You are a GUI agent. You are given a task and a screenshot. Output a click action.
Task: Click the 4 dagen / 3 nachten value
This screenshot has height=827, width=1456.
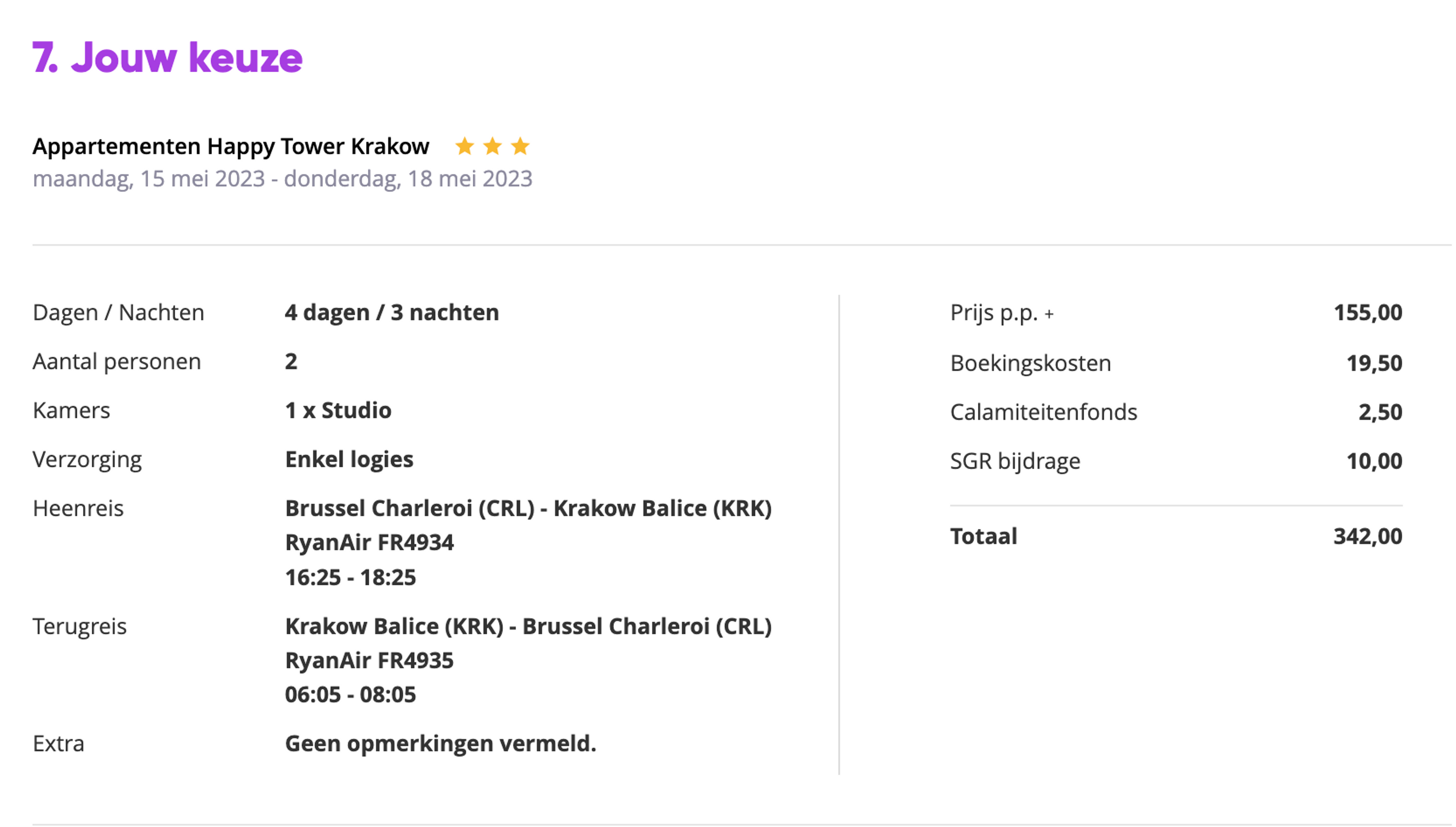point(392,312)
